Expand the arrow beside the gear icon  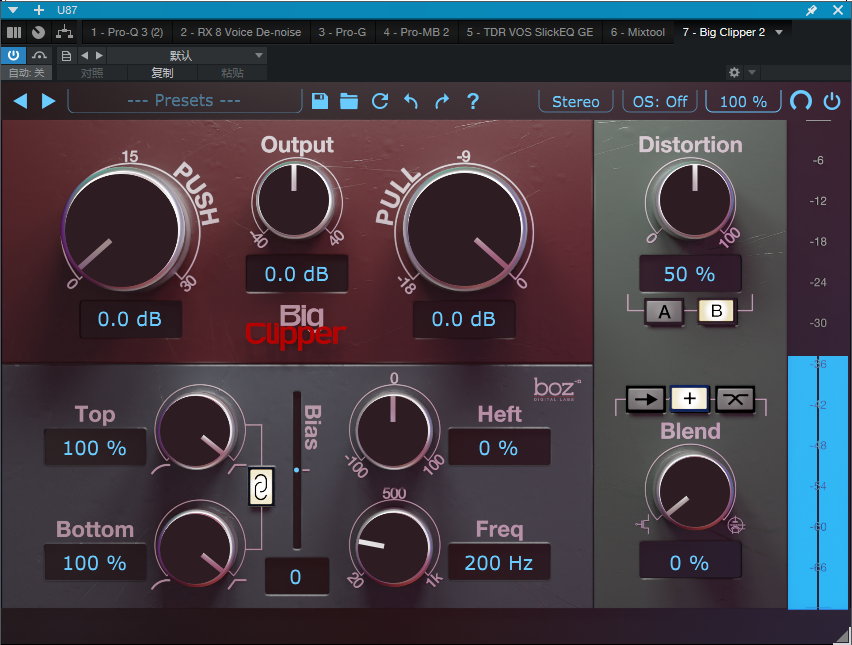(752, 72)
